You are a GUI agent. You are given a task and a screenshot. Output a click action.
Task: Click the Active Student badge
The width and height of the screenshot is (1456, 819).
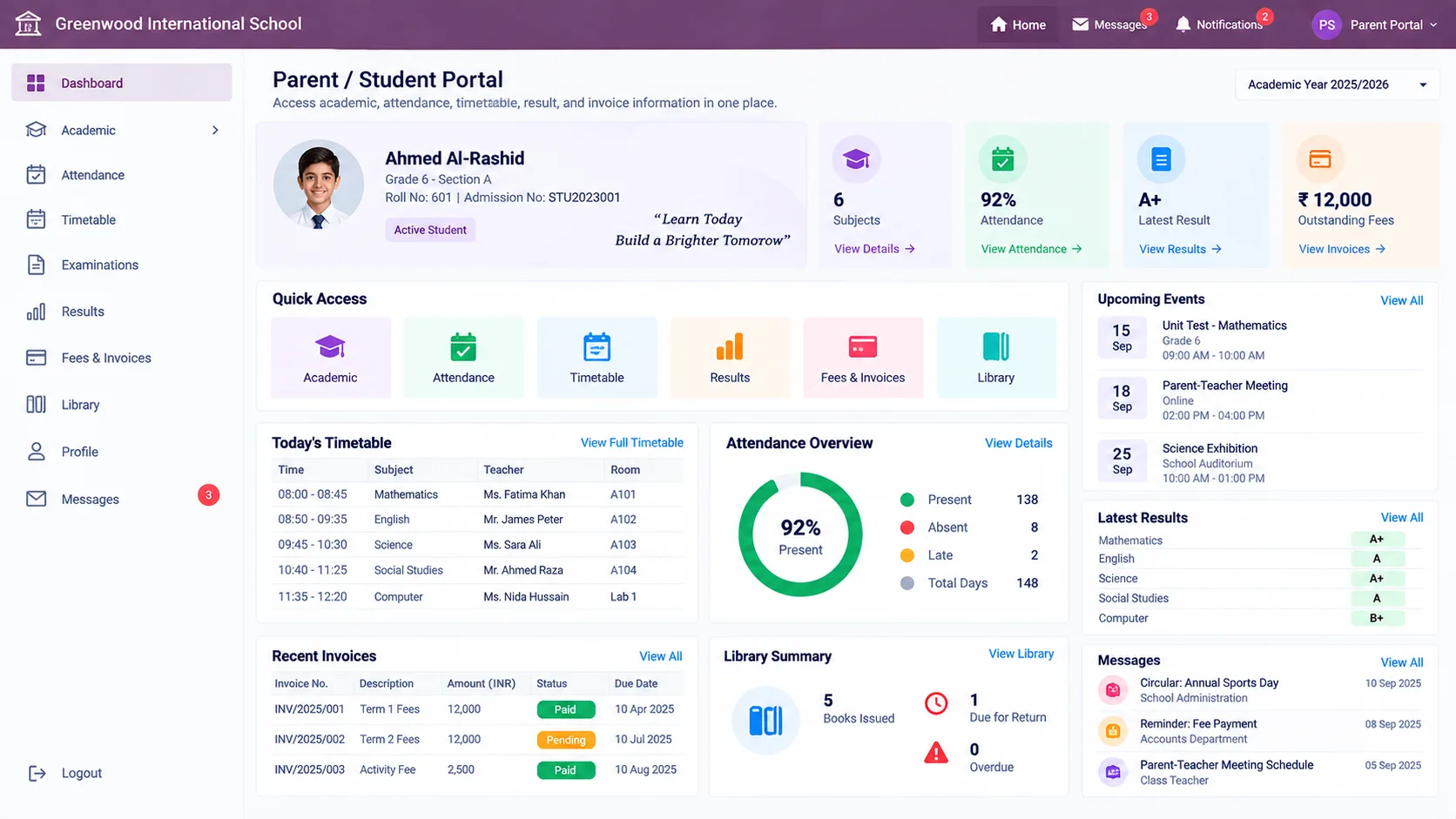click(430, 230)
